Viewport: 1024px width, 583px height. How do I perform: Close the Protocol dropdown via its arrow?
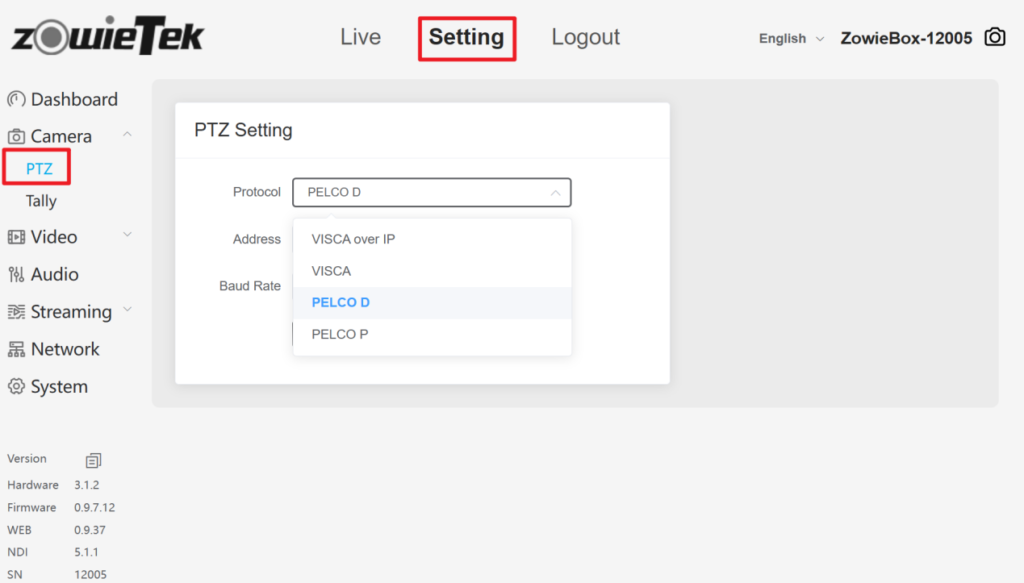pos(555,192)
